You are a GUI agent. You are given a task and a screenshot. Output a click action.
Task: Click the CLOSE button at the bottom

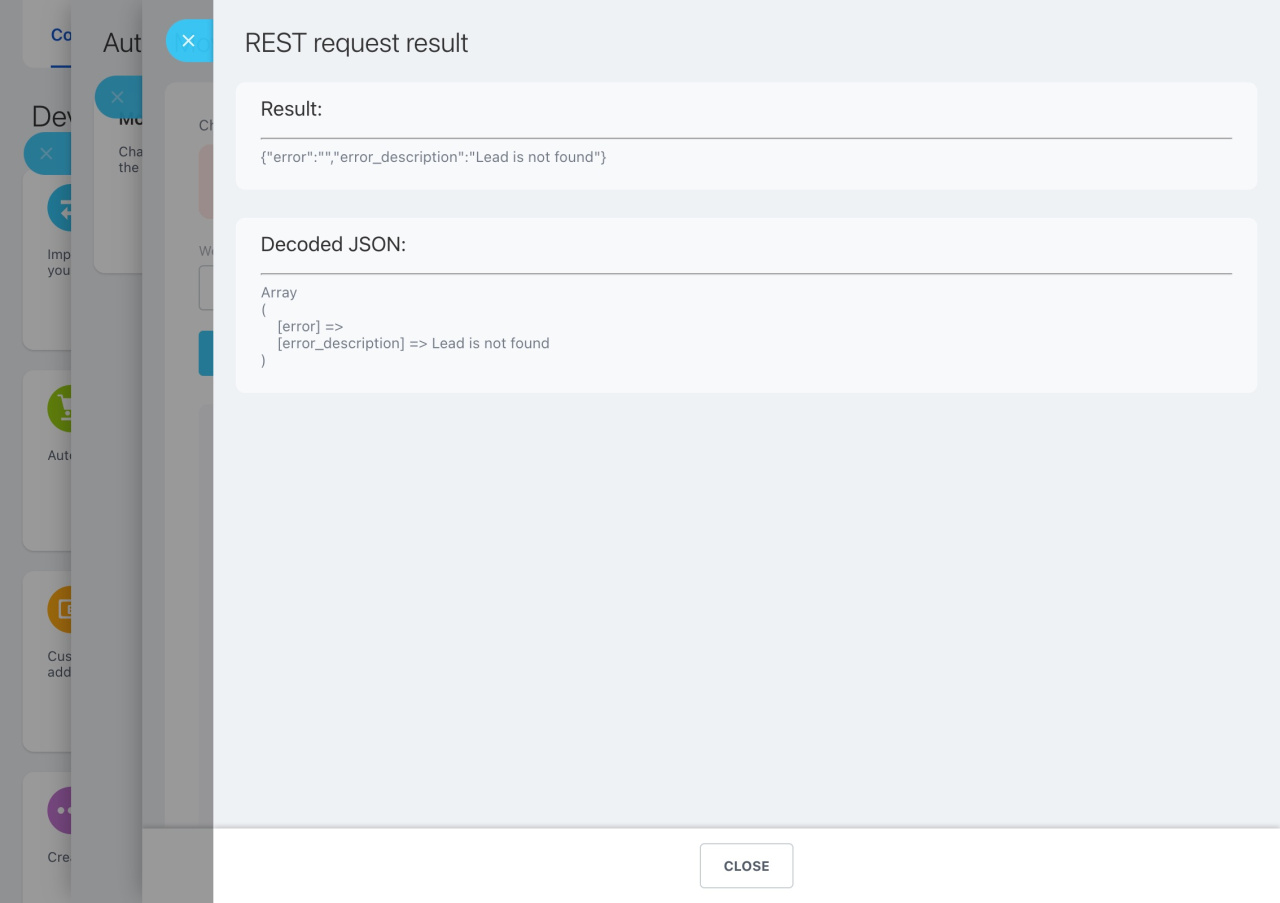[746, 866]
